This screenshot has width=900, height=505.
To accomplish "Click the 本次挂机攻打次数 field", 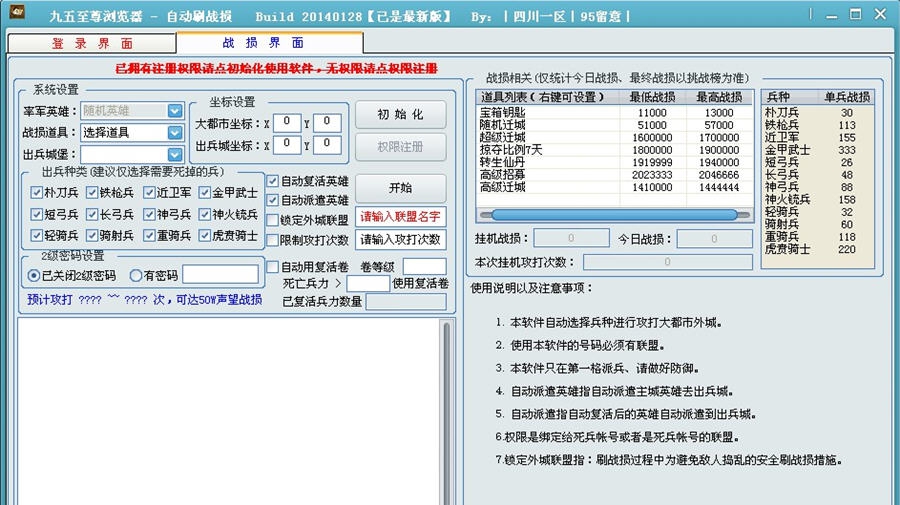I will tap(668, 262).
